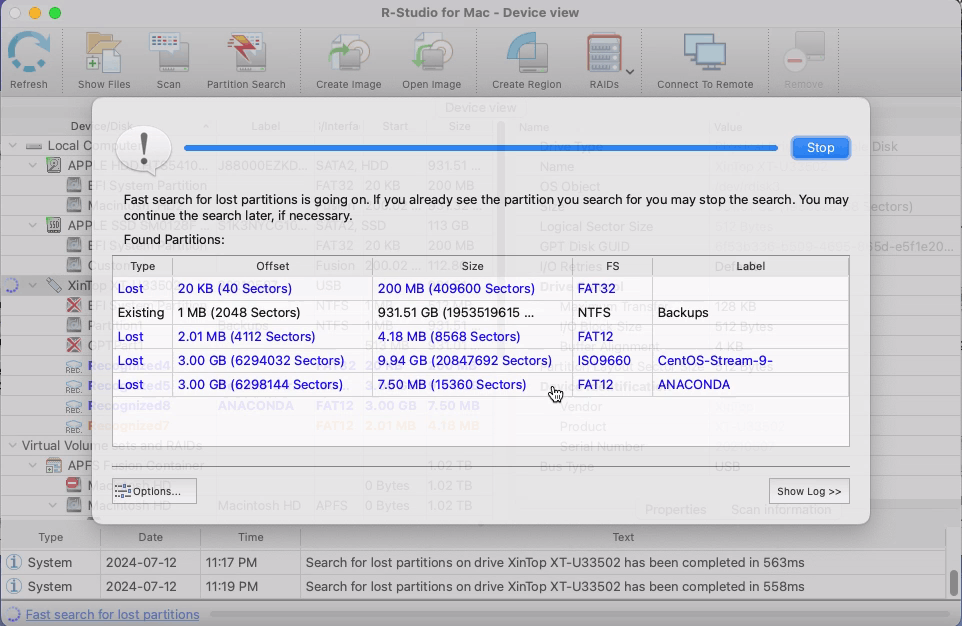Click the blue search progress bar
This screenshot has height=626, width=962.
coord(481,148)
